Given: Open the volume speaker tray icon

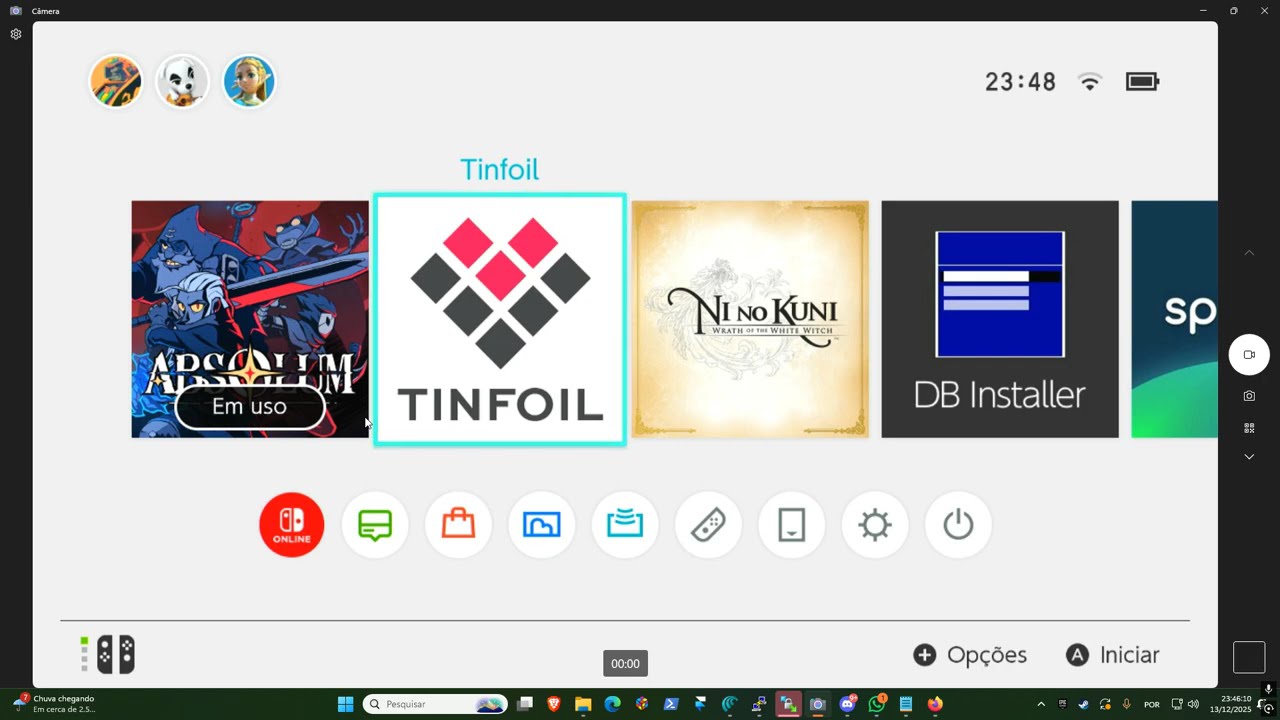Looking at the screenshot, I should 1193,704.
